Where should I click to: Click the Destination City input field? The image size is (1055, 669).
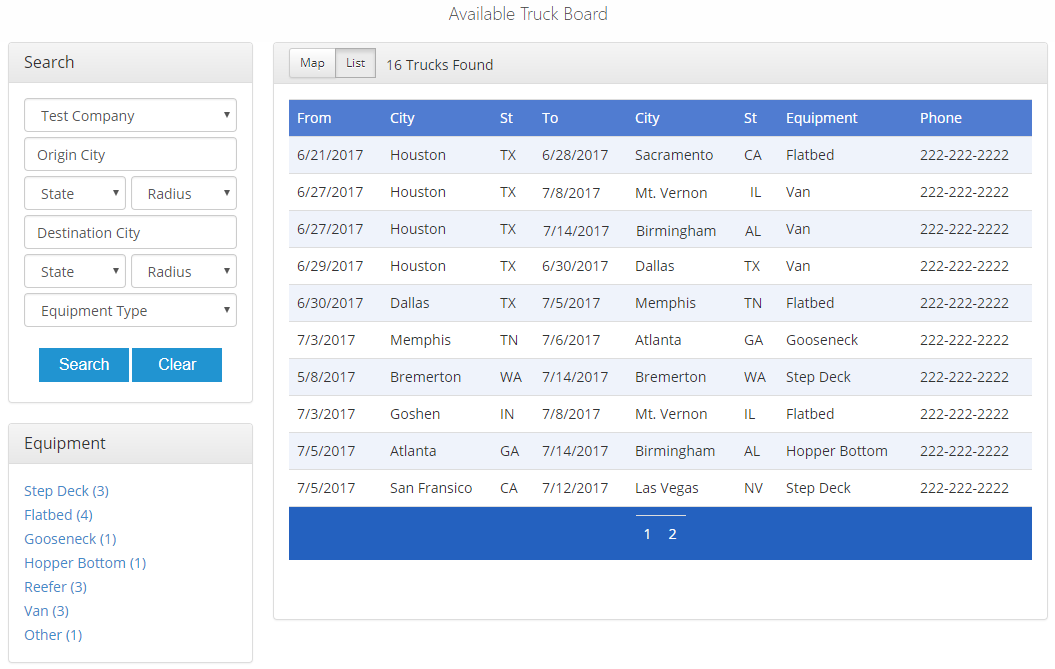click(130, 233)
